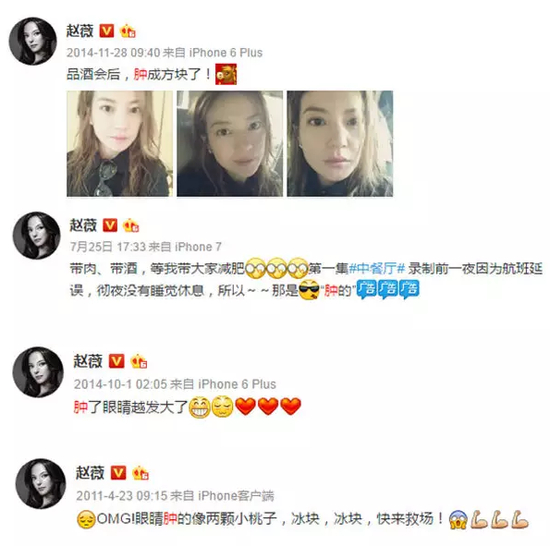Click the iPhone 6 Plus source on the 2014-11-28 post
The image size is (550, 546).
[226, 53]
